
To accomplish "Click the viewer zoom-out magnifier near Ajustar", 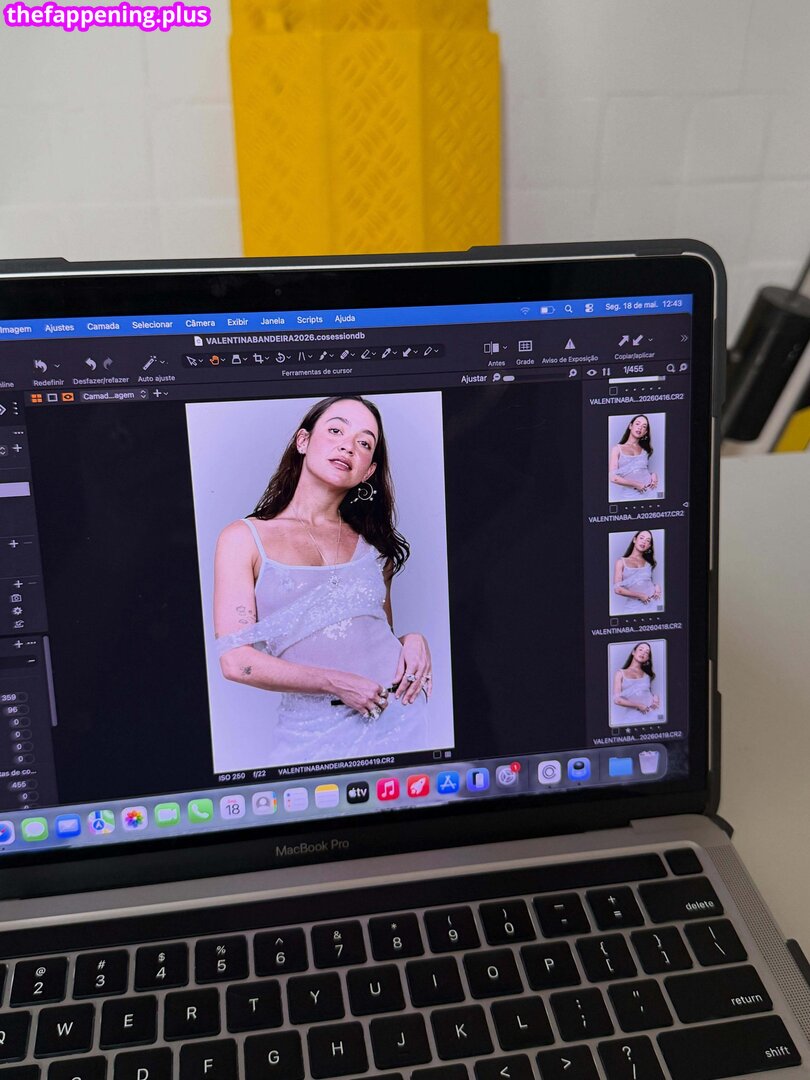I will click(496, 377).
